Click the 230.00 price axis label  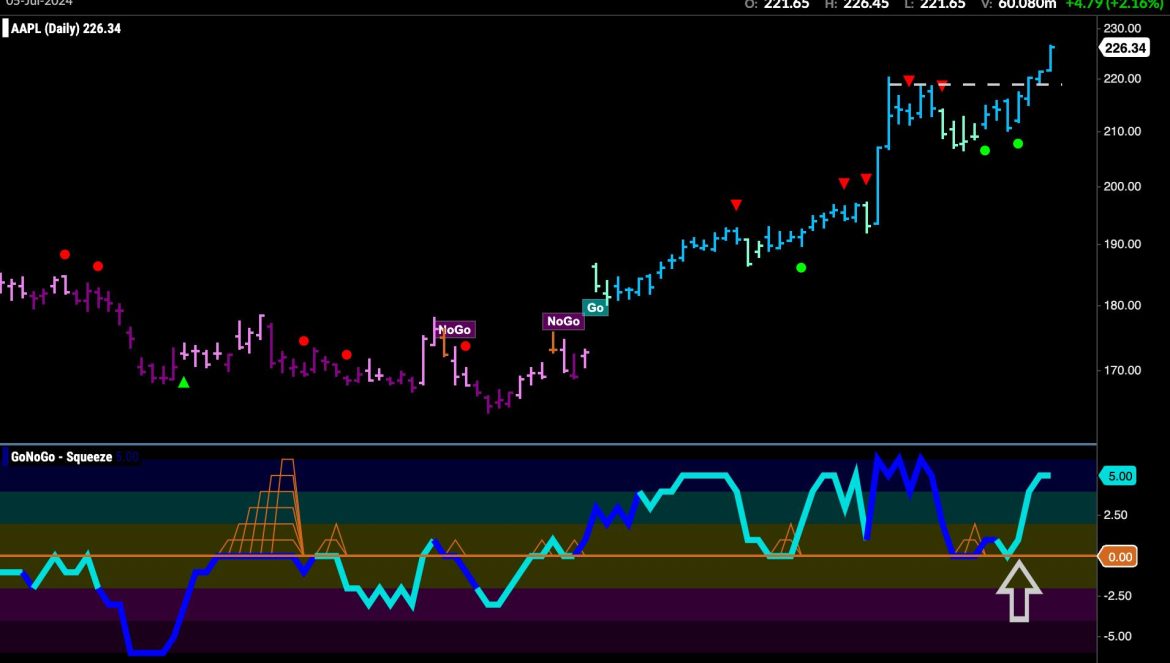click(1122, 28)
